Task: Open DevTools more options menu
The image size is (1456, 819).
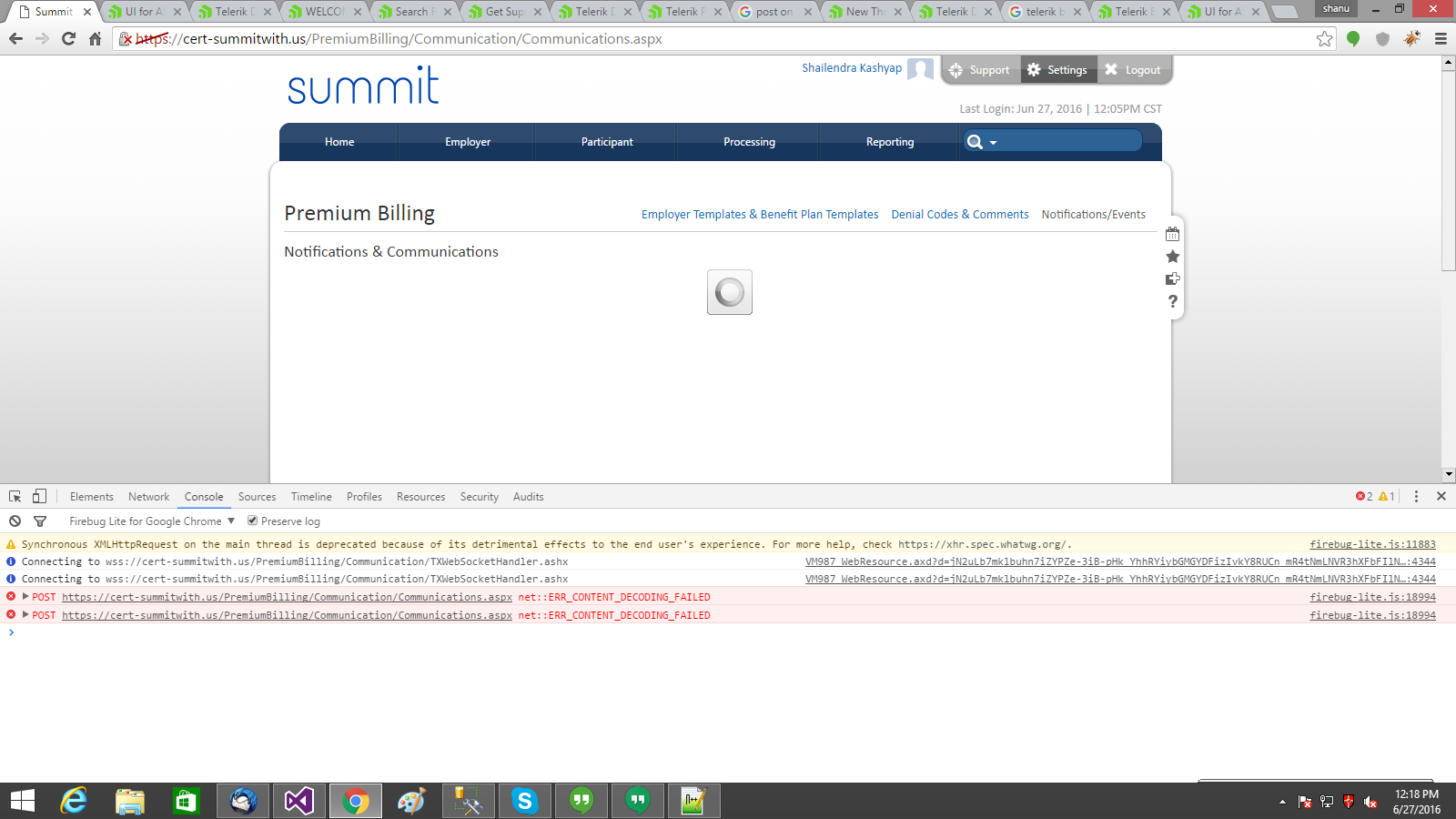Action: tap(1416, 496)
